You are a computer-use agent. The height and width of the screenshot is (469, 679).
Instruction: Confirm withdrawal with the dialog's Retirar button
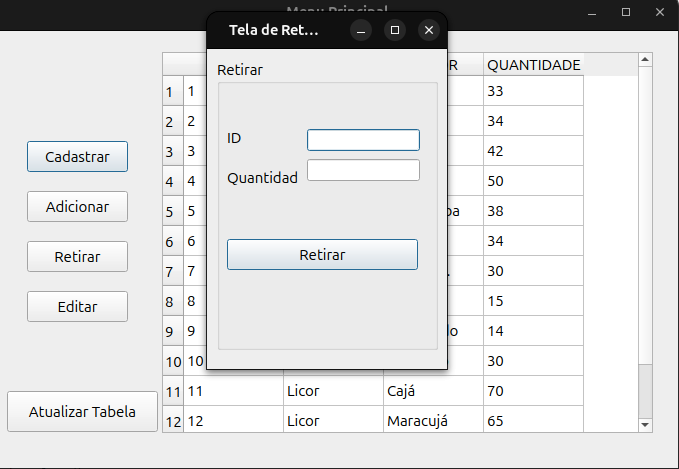pyautogui.click(x=322, y=255)
